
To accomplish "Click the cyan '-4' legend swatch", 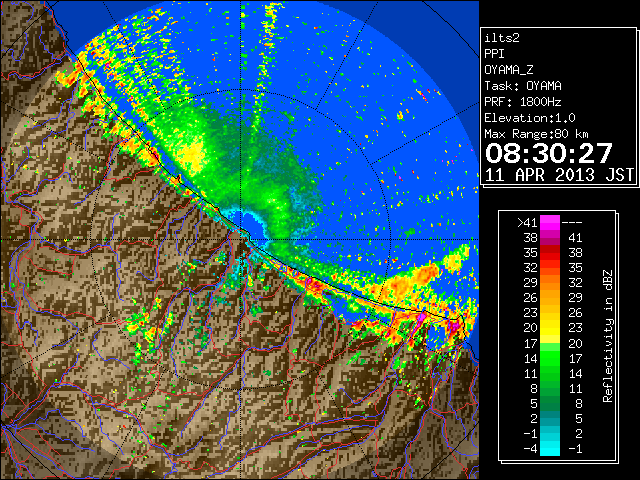I will pyautogui.click(x=550, y=449).
